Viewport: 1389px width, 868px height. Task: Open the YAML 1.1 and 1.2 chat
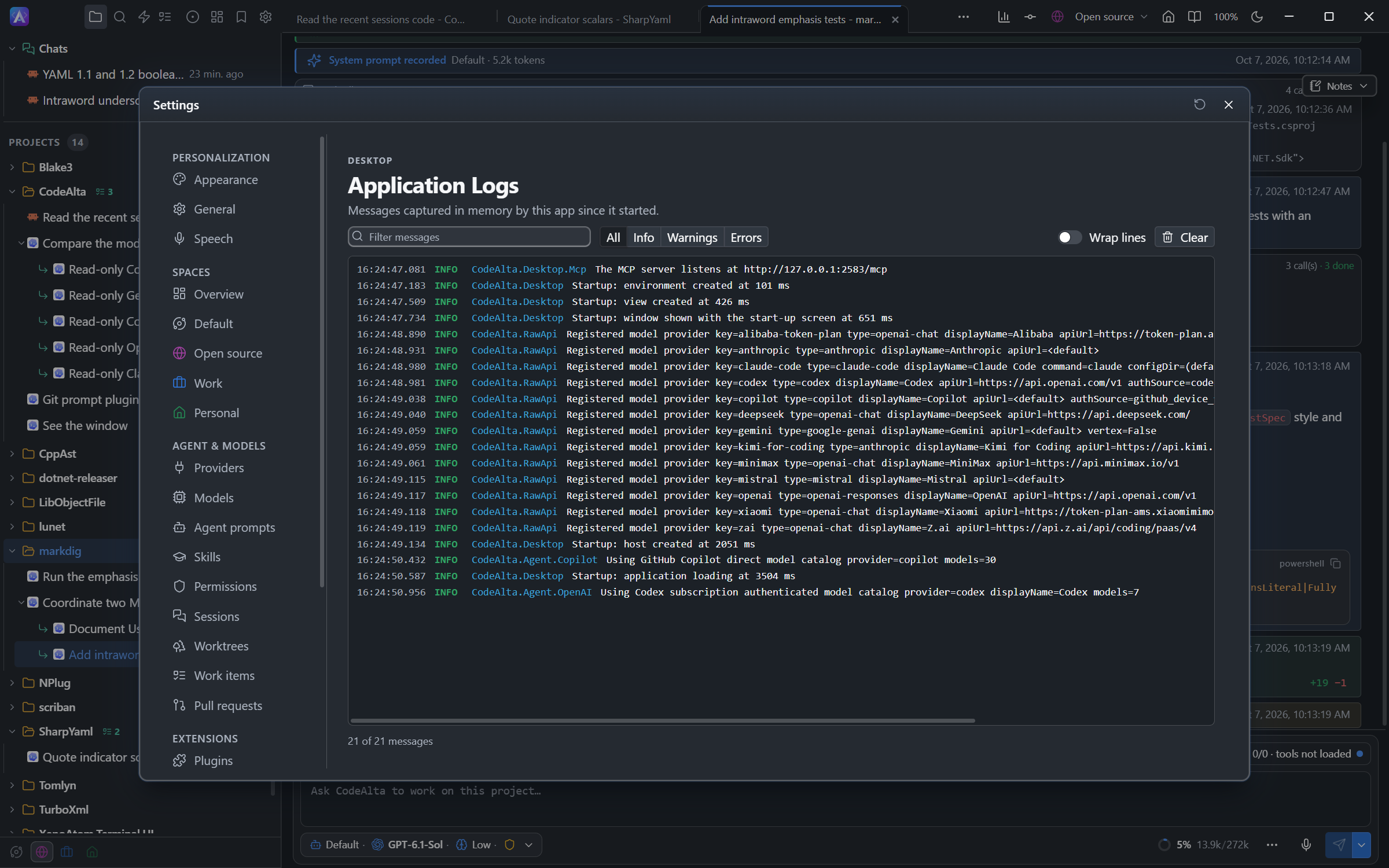pos(136,75)
